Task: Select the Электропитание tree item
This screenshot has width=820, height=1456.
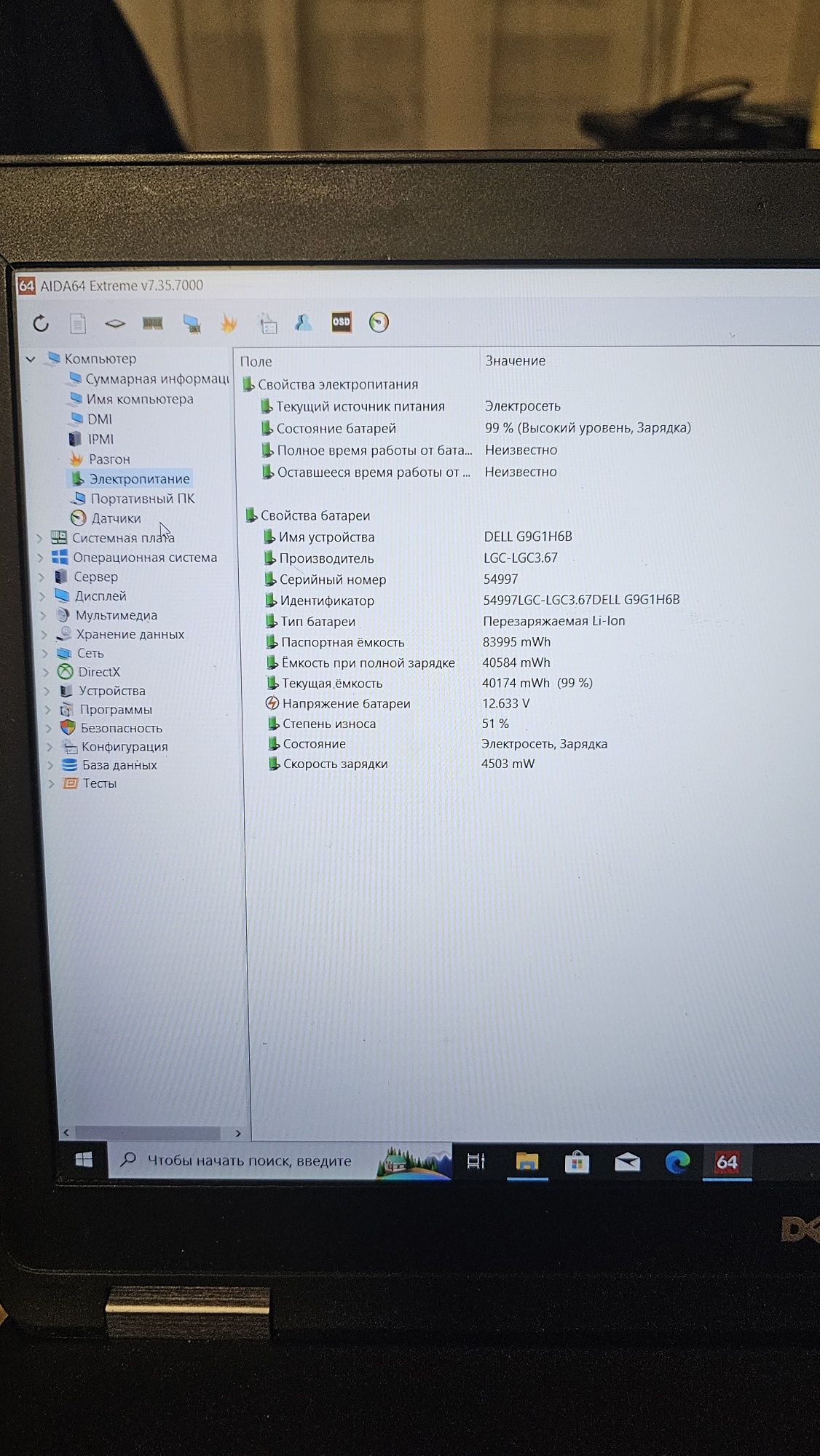Action: 130,478
